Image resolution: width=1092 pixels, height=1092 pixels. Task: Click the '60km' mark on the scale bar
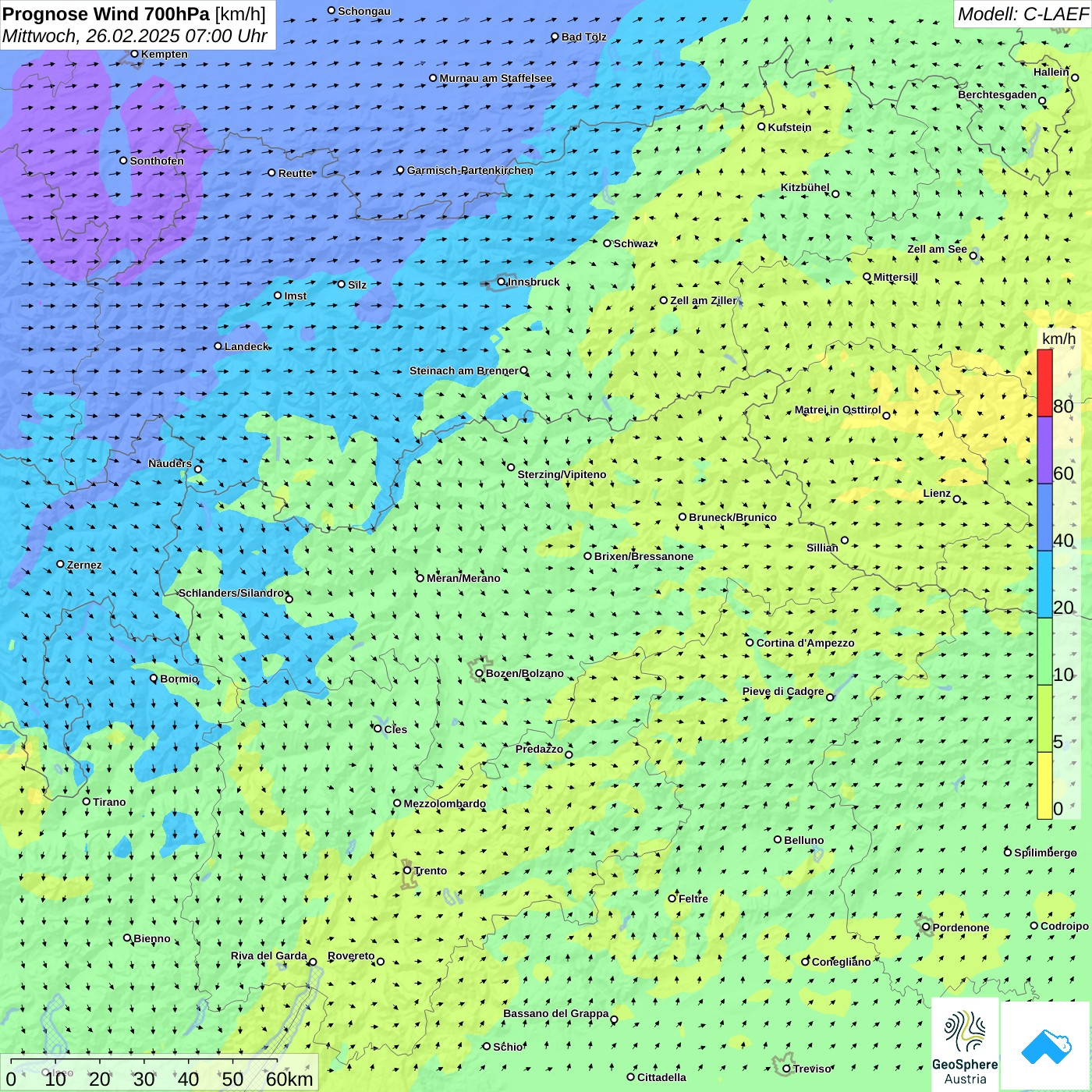(289, 1079)
